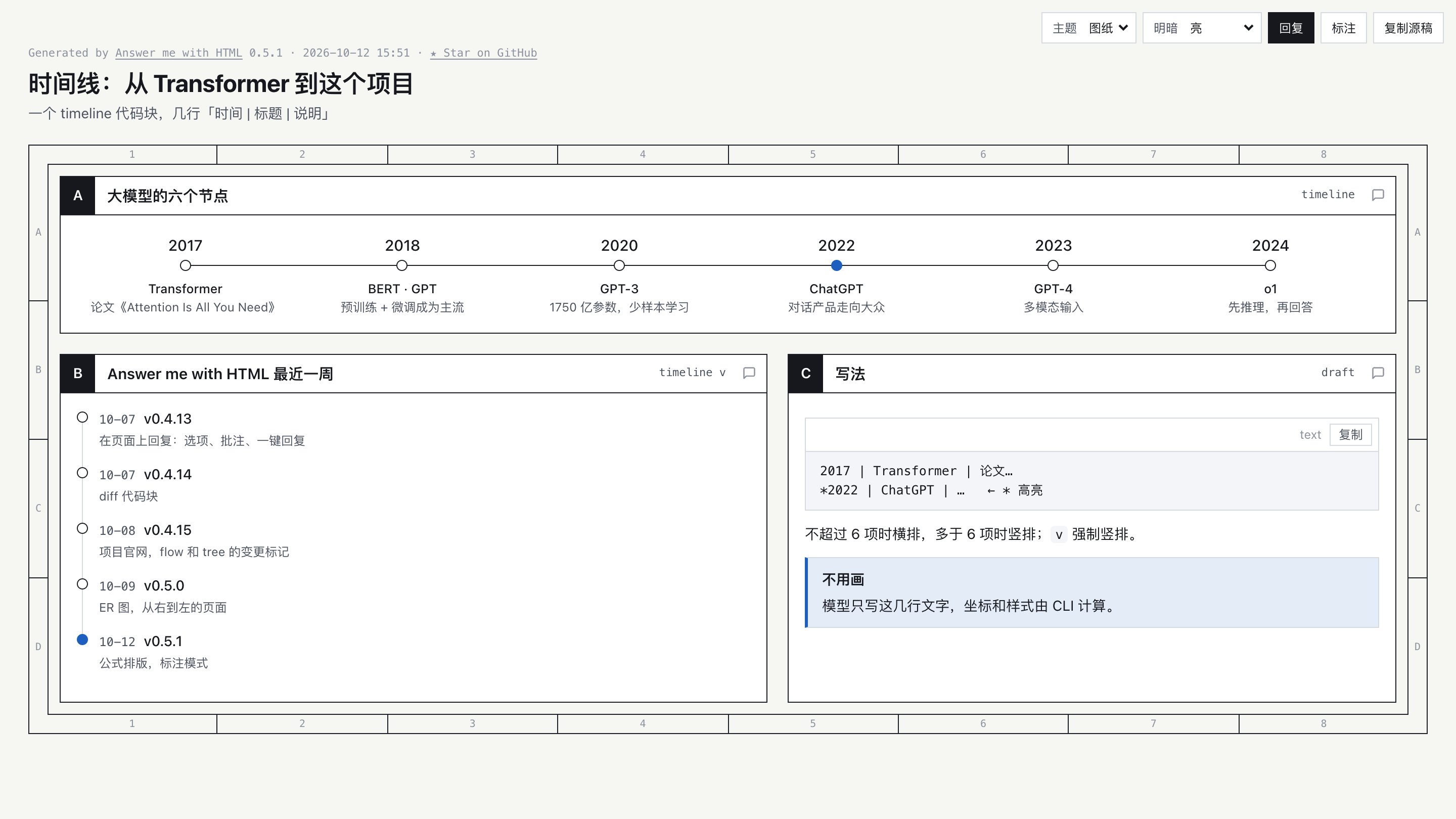Click the 'timeline' tag in panel A
1456x819 pixels.
pos(1328,195)
